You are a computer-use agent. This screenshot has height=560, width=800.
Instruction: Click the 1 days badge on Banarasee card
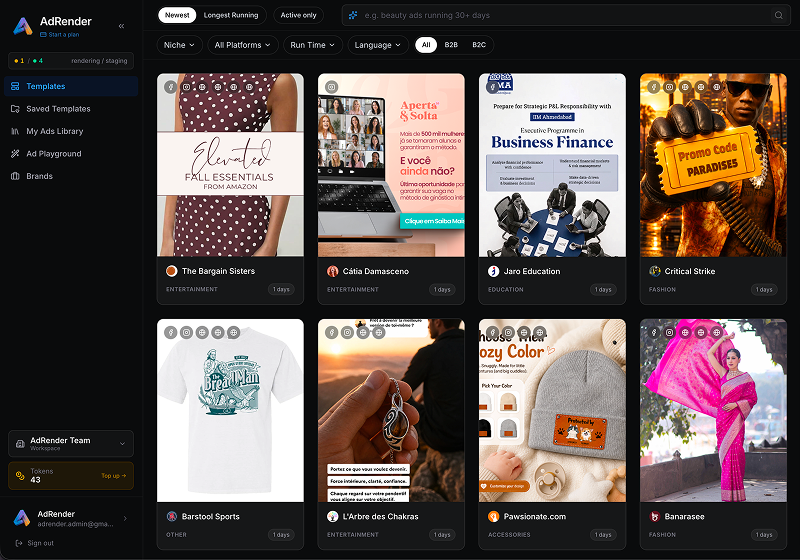[x=764, y=535]
